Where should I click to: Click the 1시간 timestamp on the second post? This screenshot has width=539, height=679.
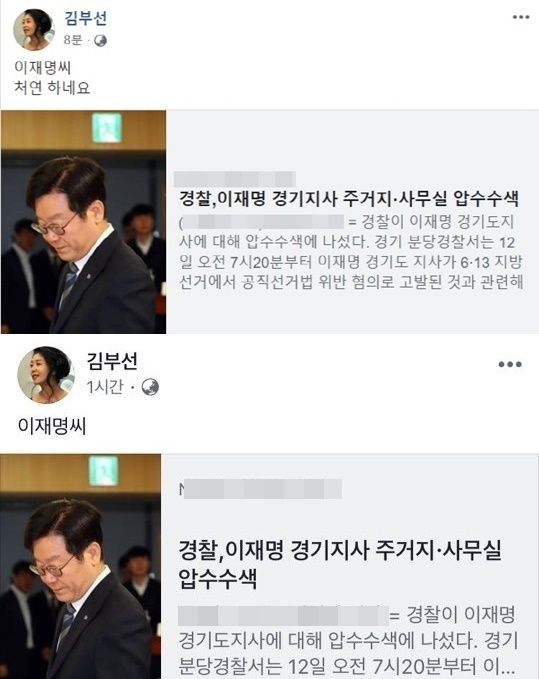point(105,387)
